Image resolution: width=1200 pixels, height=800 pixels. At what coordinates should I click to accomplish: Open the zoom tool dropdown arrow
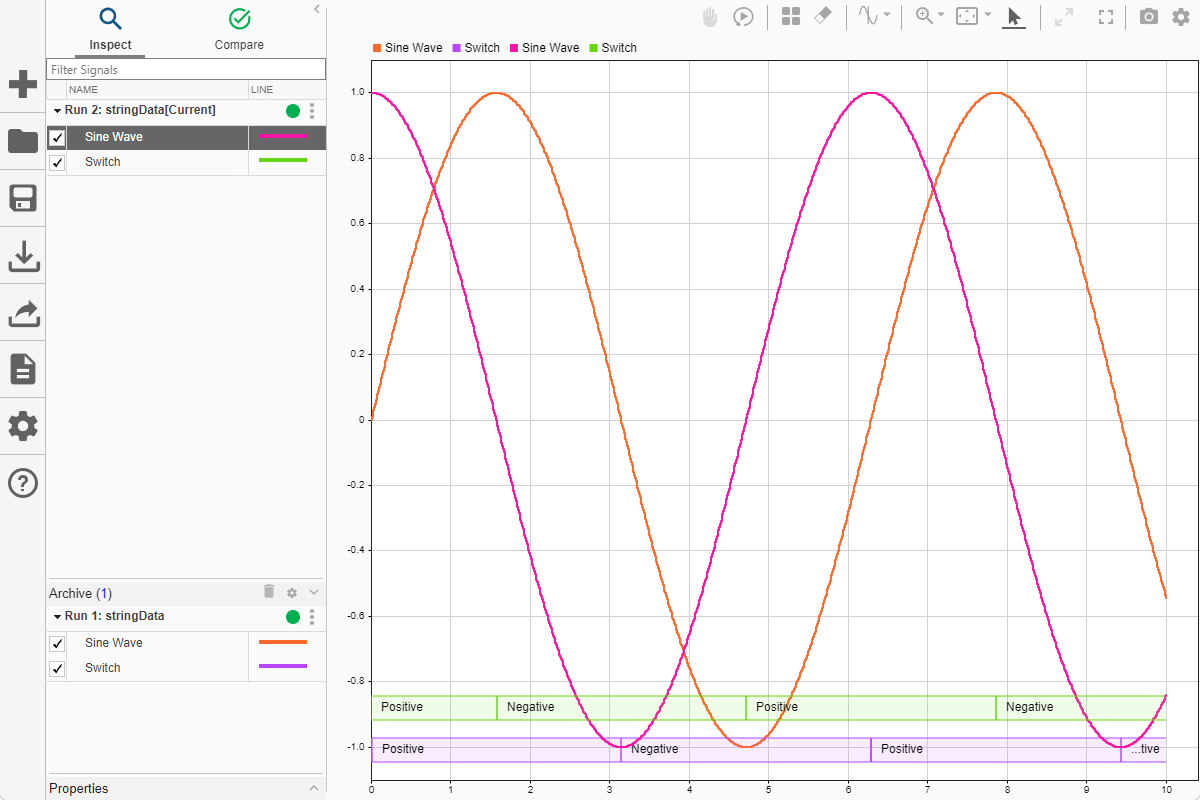pos(941,15)
